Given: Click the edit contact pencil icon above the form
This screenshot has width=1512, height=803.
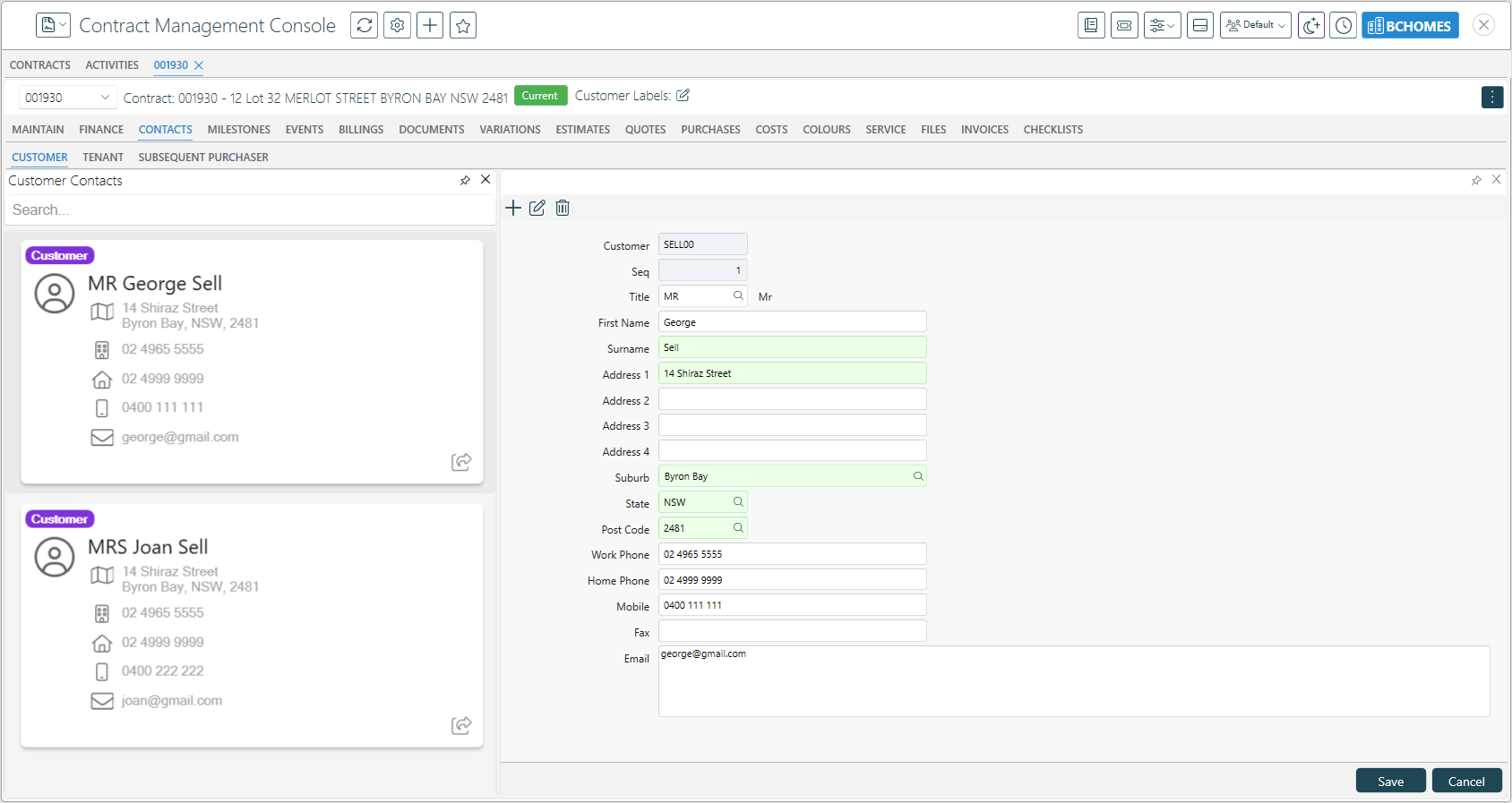Looking at the screenshot, I should 537,208.
